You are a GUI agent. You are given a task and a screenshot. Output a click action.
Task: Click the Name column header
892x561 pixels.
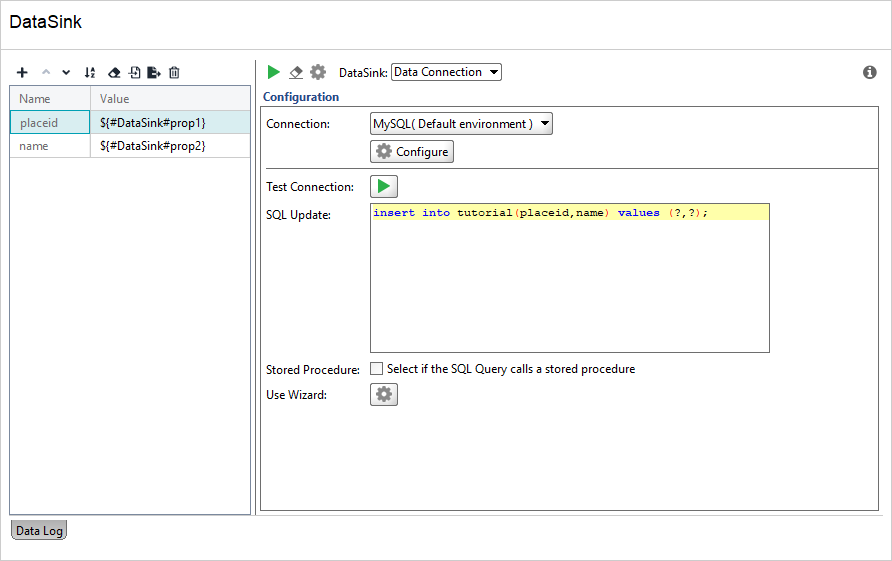pos(50,98)
